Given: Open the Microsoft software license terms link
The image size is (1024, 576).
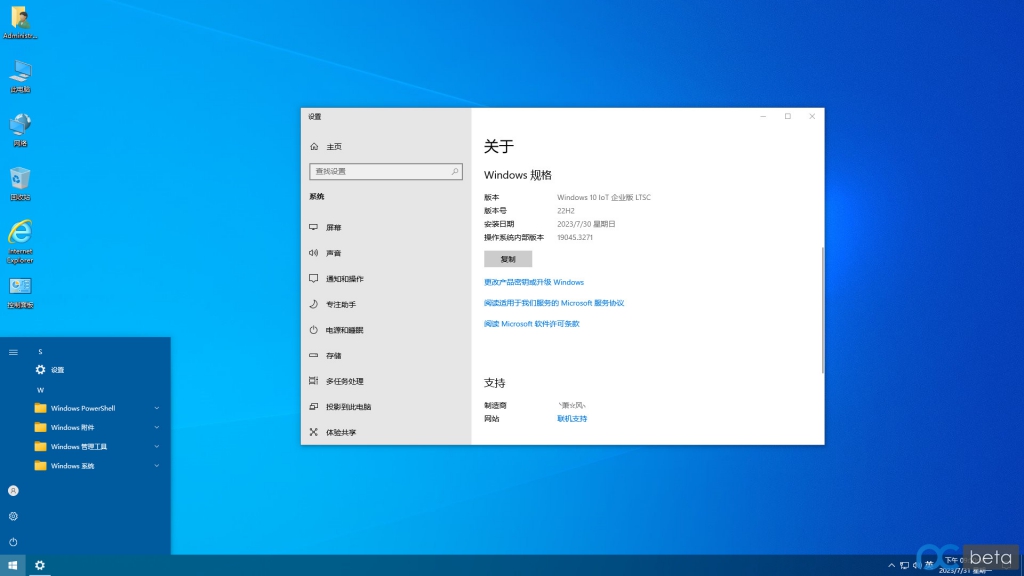Looking at the screenshot, I should [532, 324].
